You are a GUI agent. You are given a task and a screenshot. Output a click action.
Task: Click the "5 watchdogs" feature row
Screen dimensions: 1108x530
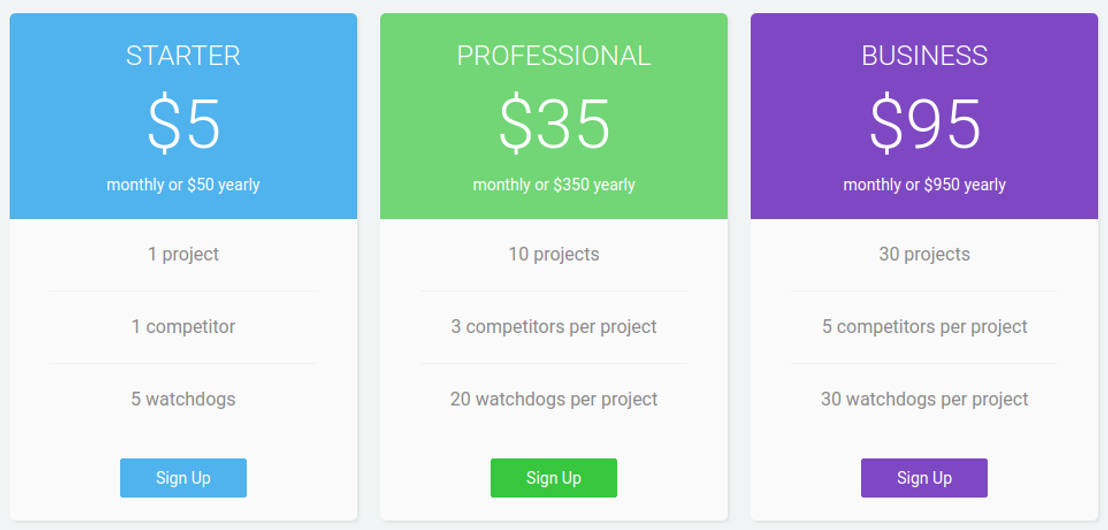point(183,399)
